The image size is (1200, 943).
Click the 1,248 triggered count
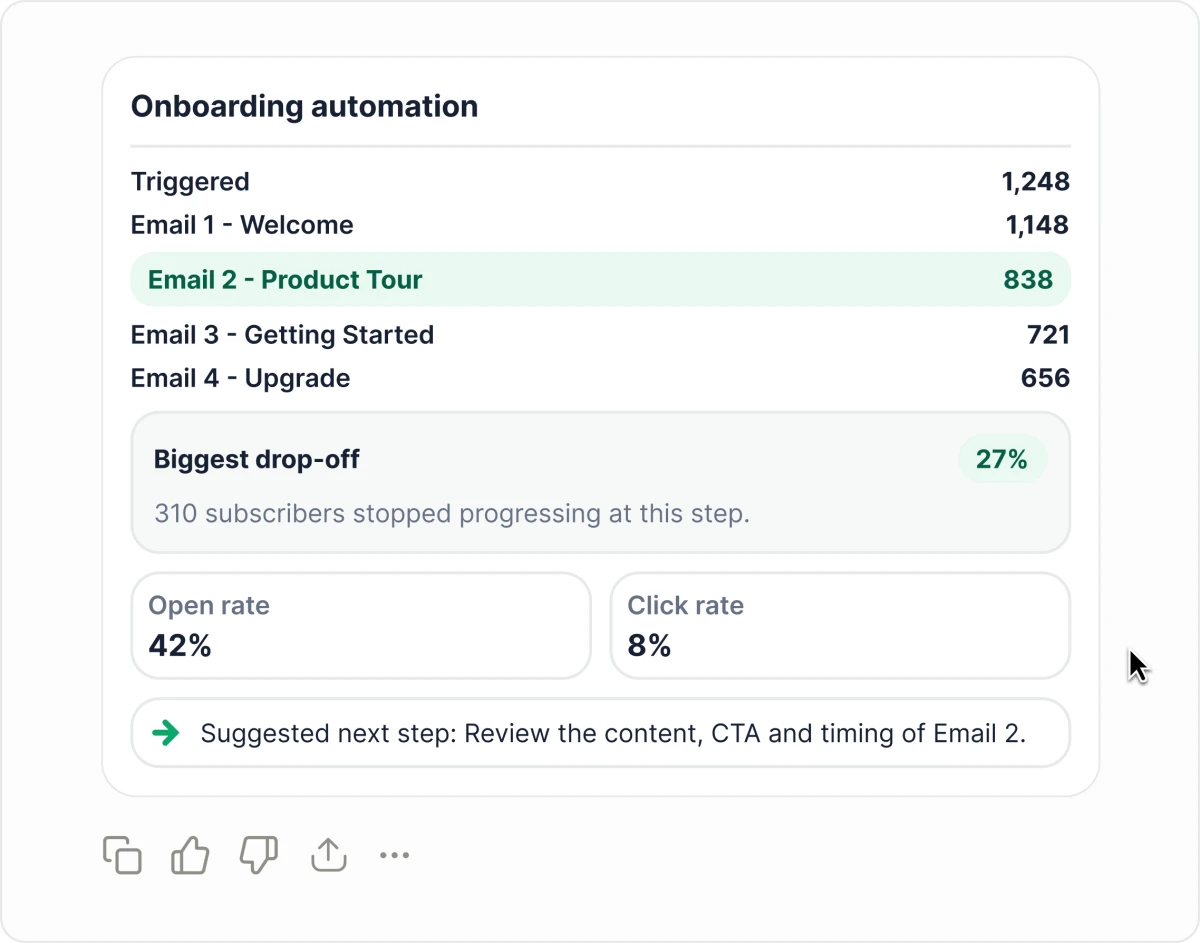coord(1036,182)
